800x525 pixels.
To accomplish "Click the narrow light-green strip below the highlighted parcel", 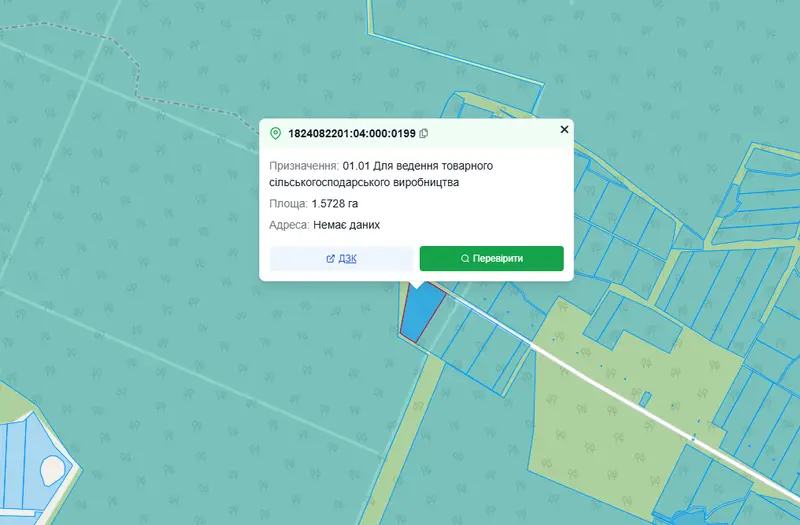I will [x=408, y=434].
